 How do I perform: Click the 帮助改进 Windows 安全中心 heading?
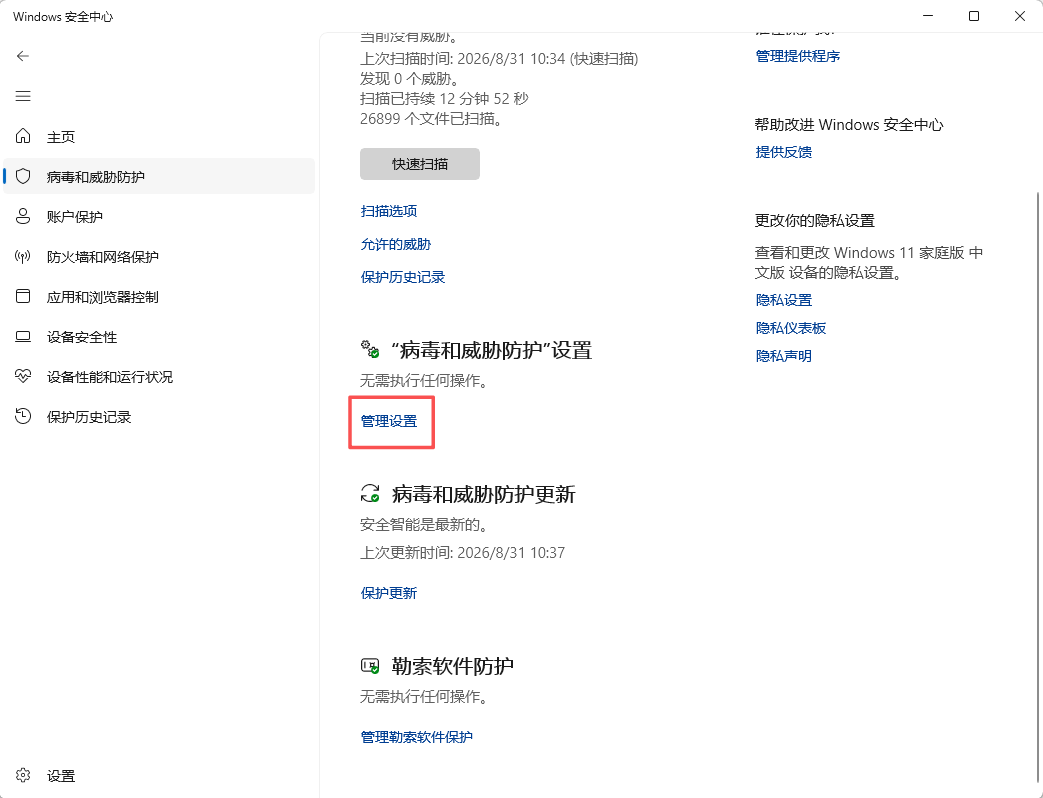click(x=849, y=124)
